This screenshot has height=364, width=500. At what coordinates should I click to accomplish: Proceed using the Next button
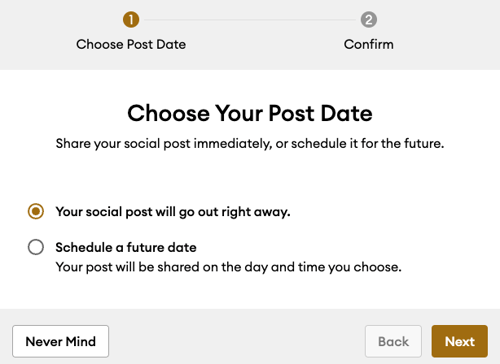[x=460, y=341]
